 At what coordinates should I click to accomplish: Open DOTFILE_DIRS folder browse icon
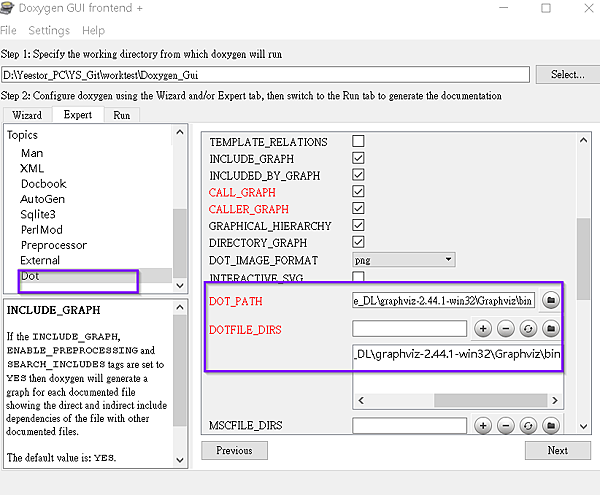(551, 329)
